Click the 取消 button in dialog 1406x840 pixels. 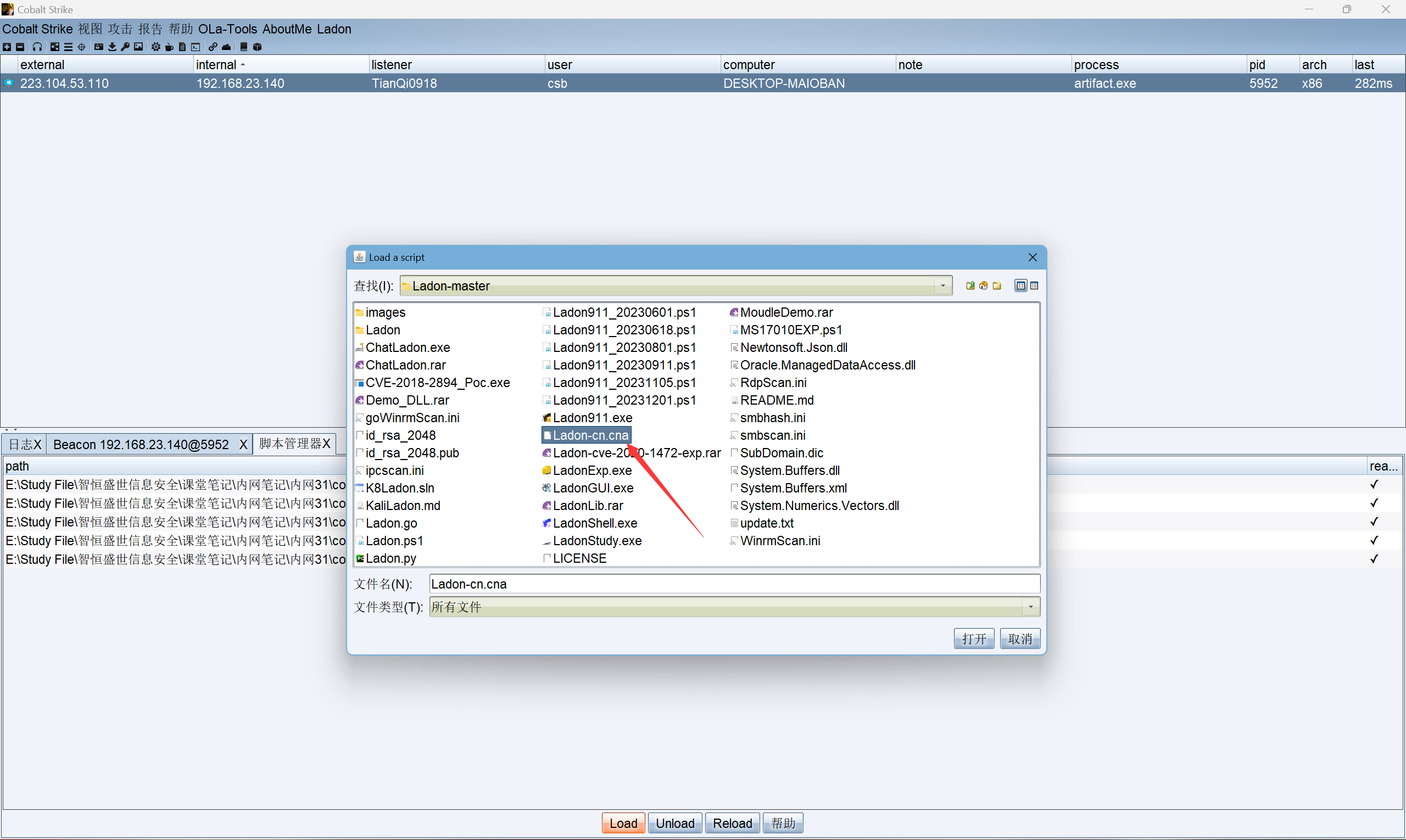pos(1020,639)
